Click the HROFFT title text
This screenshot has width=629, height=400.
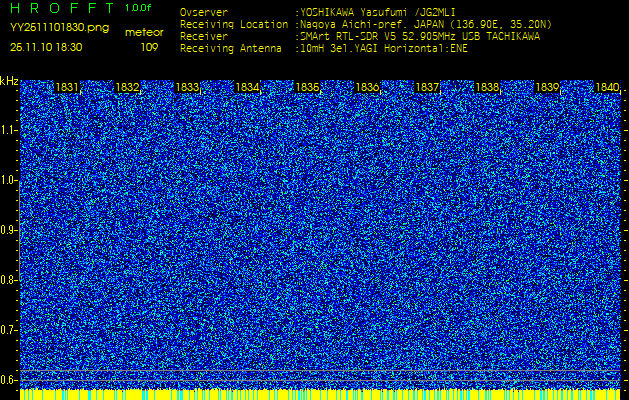62,8
